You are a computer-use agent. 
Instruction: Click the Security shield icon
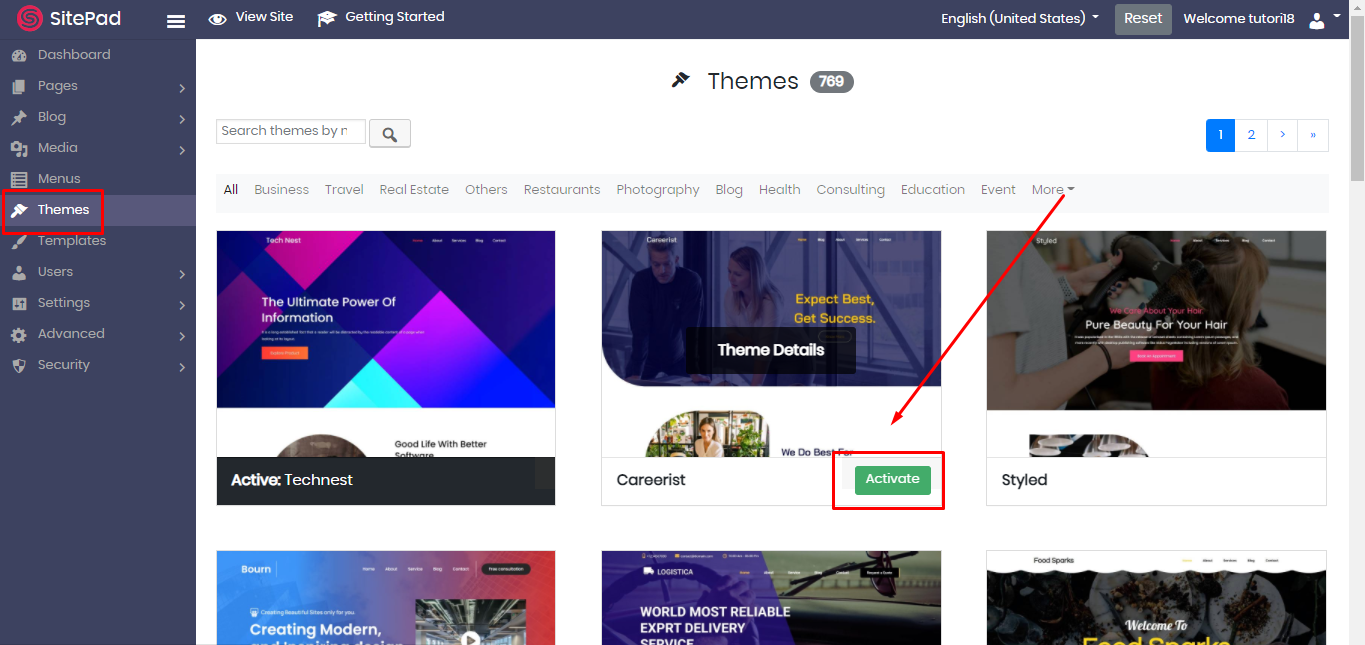point(19,366)
